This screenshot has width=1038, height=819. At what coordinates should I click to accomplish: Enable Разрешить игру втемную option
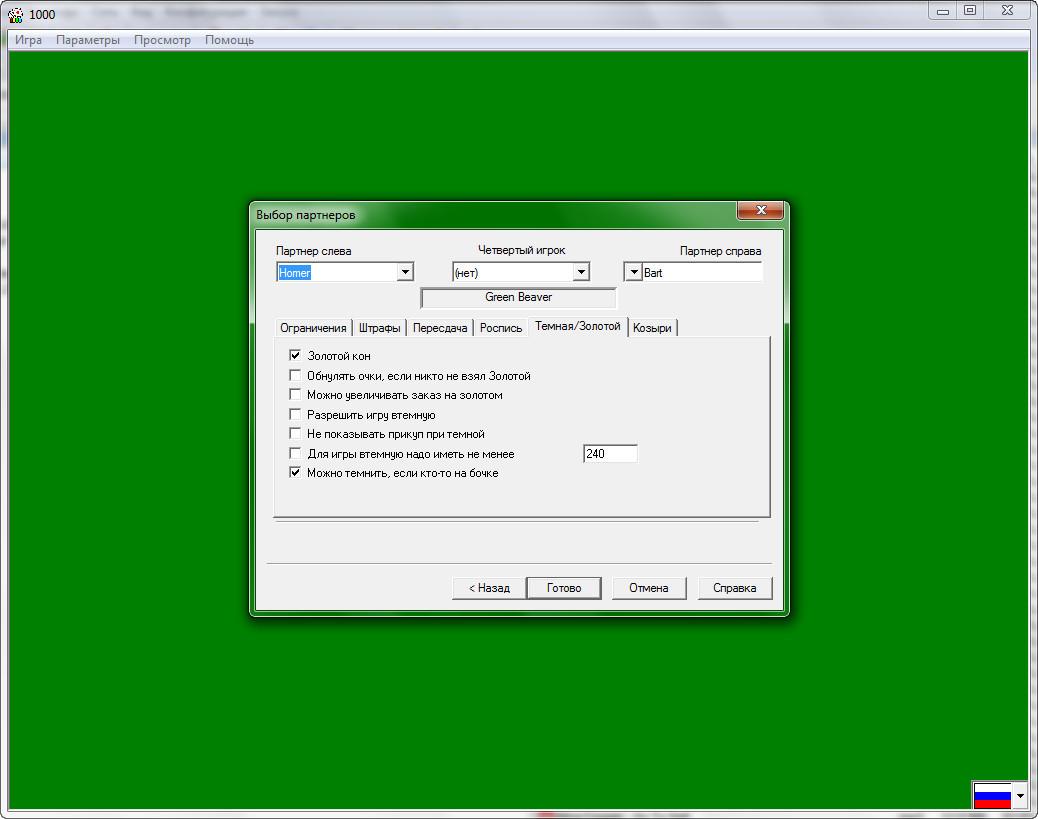click(295, 414)
